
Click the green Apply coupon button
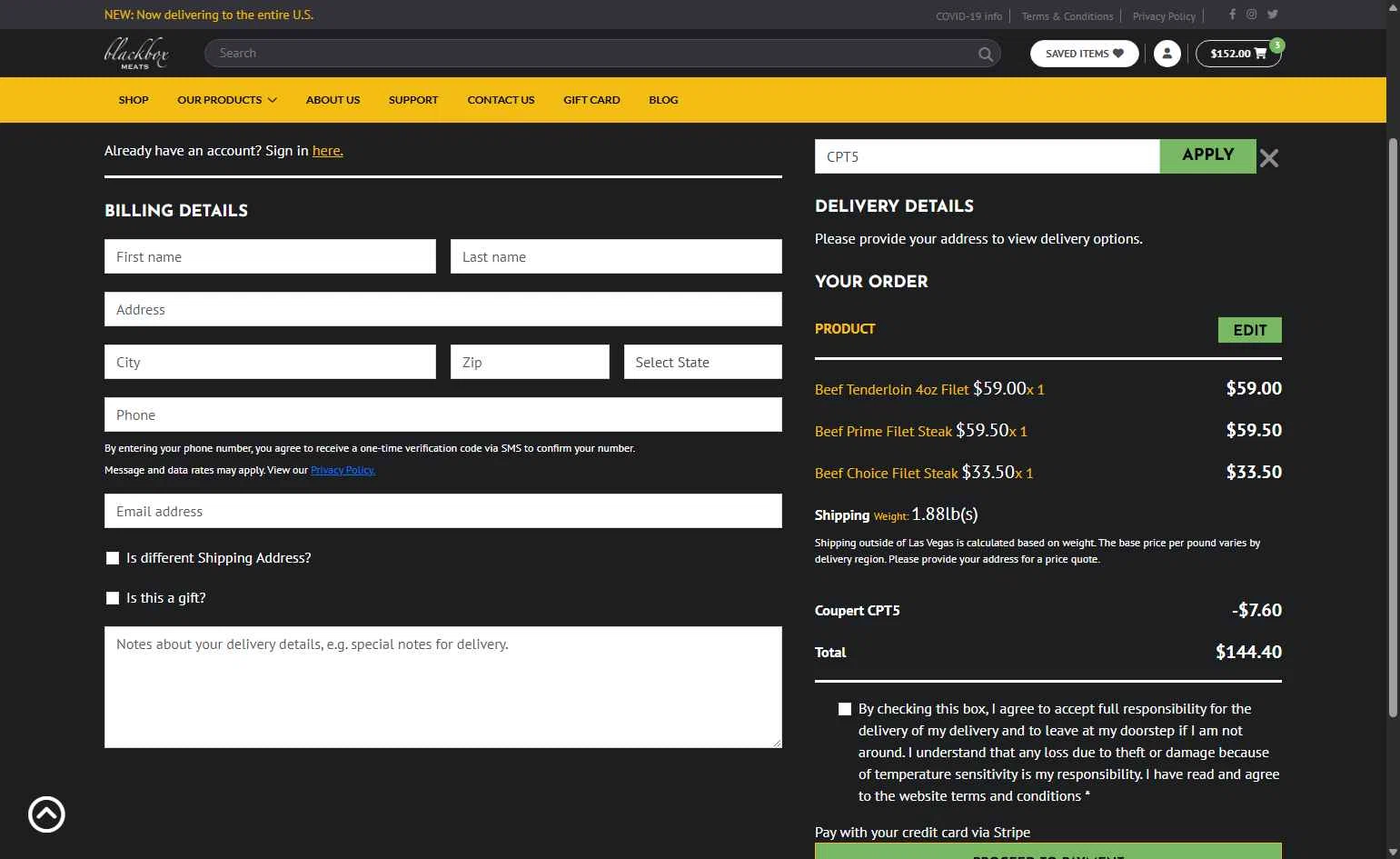(1207, 156)
